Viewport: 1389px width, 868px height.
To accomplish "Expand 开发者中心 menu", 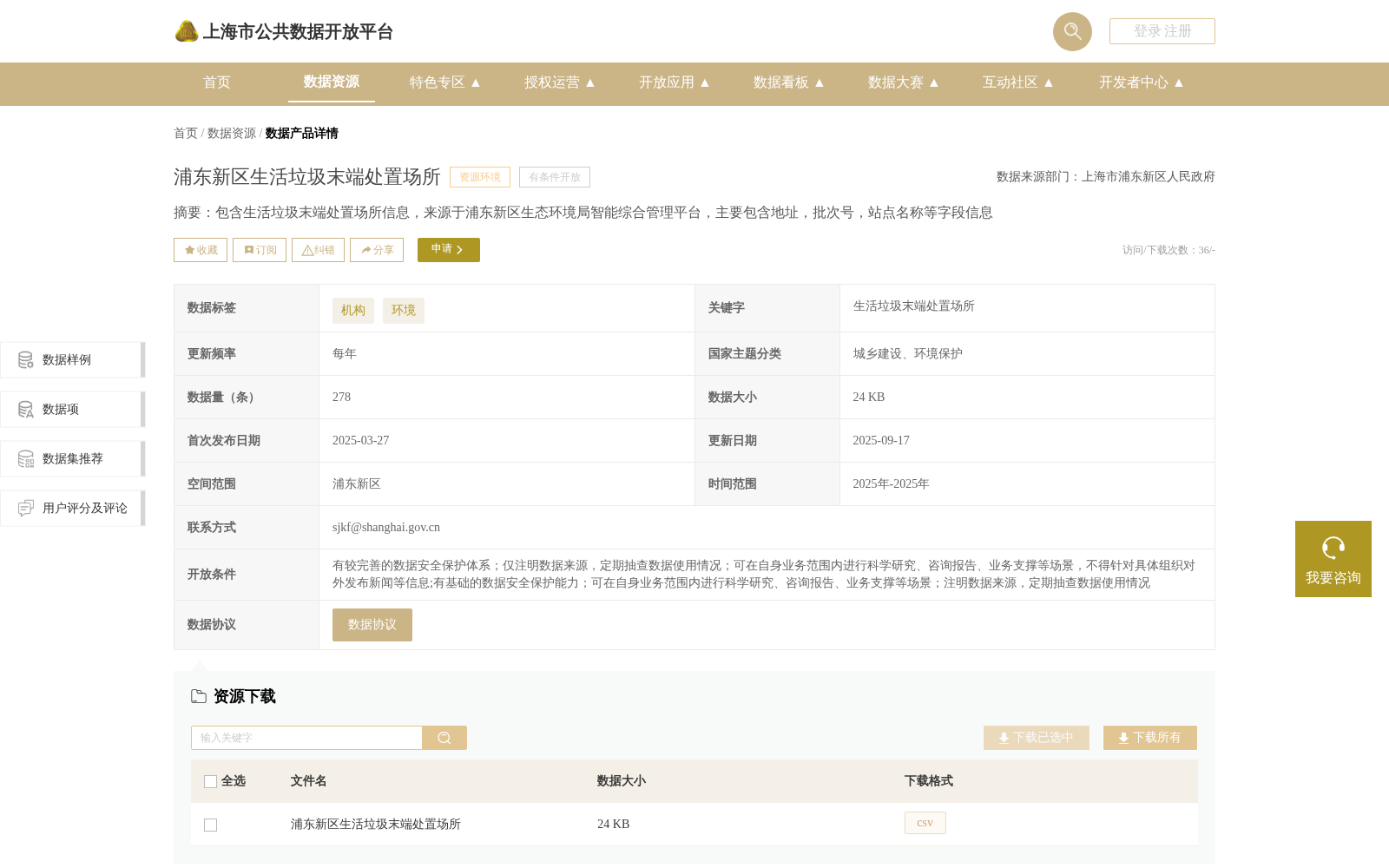I will [x=1141, y=82].
